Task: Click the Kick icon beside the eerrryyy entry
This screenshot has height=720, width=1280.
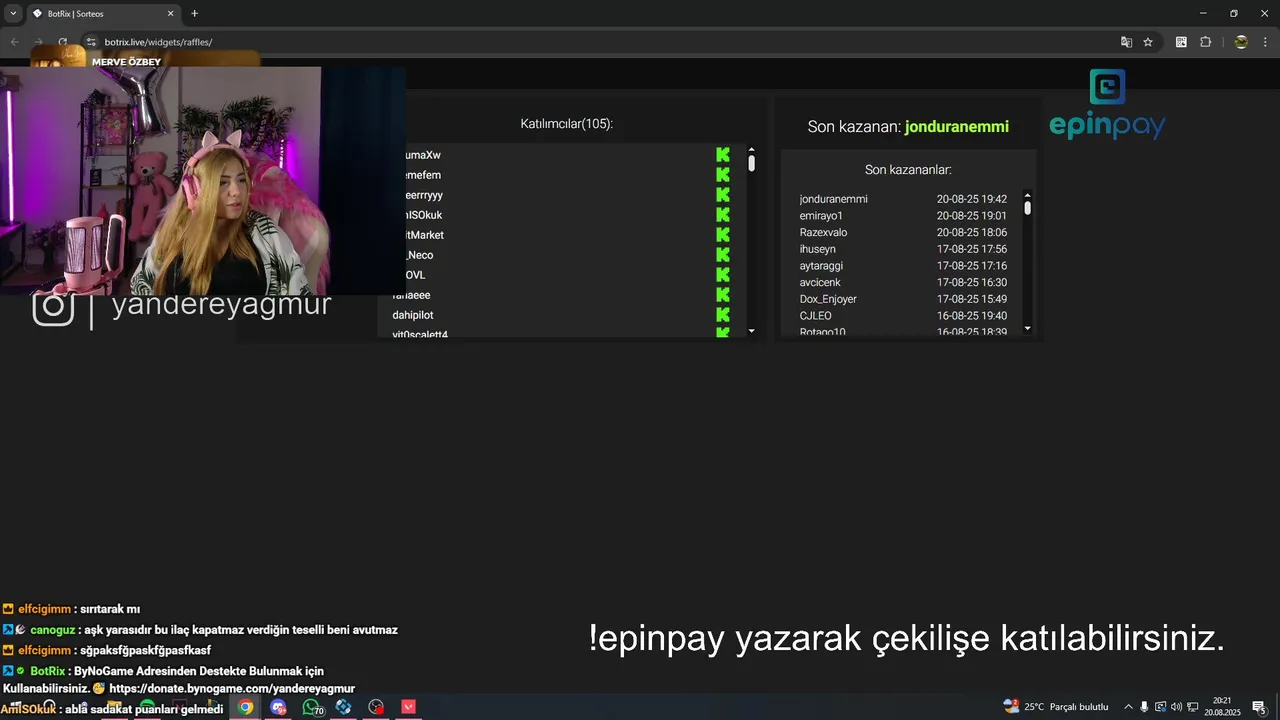Action: (723, 195)
